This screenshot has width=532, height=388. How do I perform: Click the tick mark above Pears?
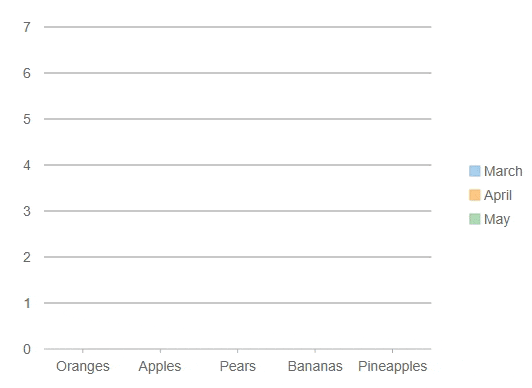click(x=238, y=351)
